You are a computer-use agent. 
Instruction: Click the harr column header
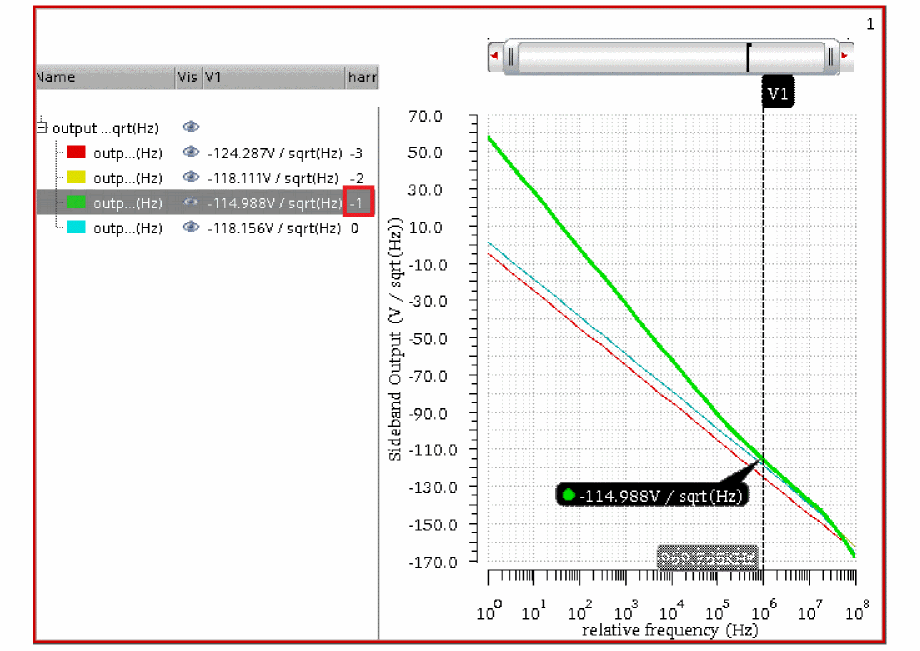coord(362,77)
